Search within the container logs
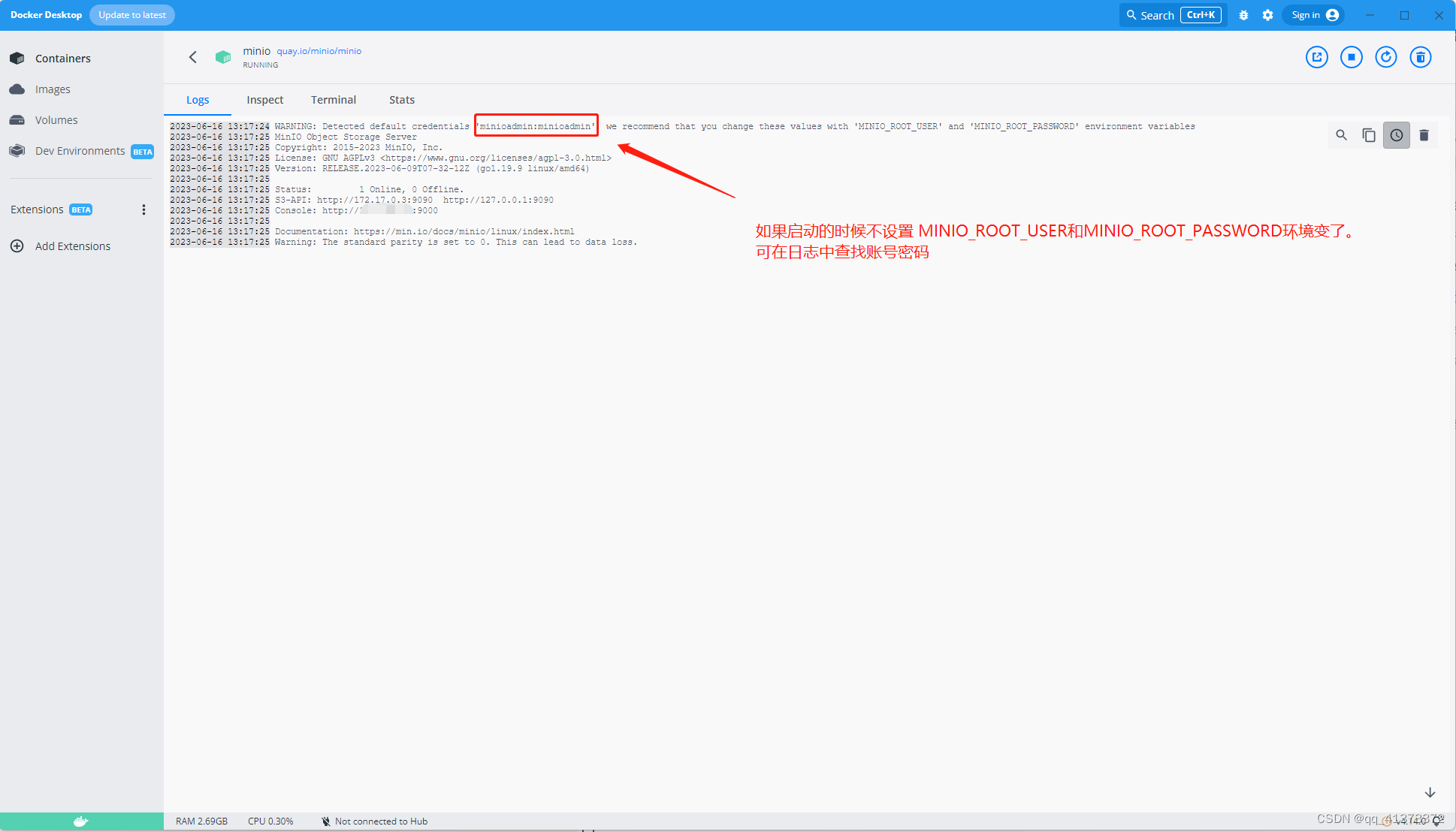 pos(1341,135)
